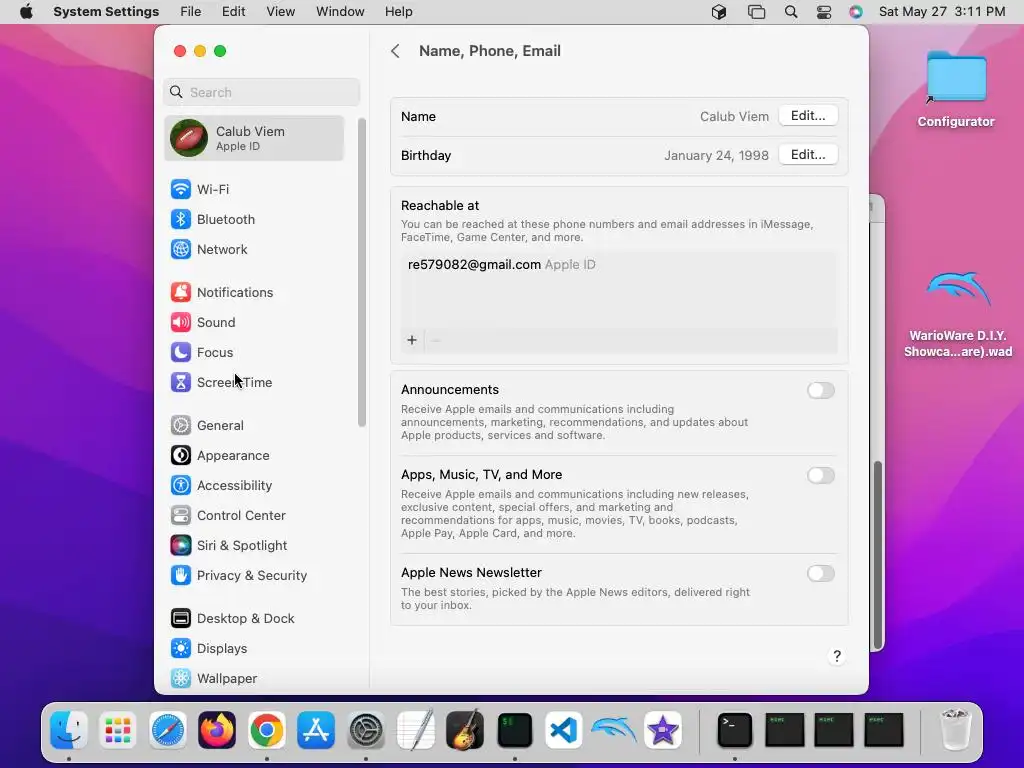Open Spotlight search in menu bar

[790, 12]
